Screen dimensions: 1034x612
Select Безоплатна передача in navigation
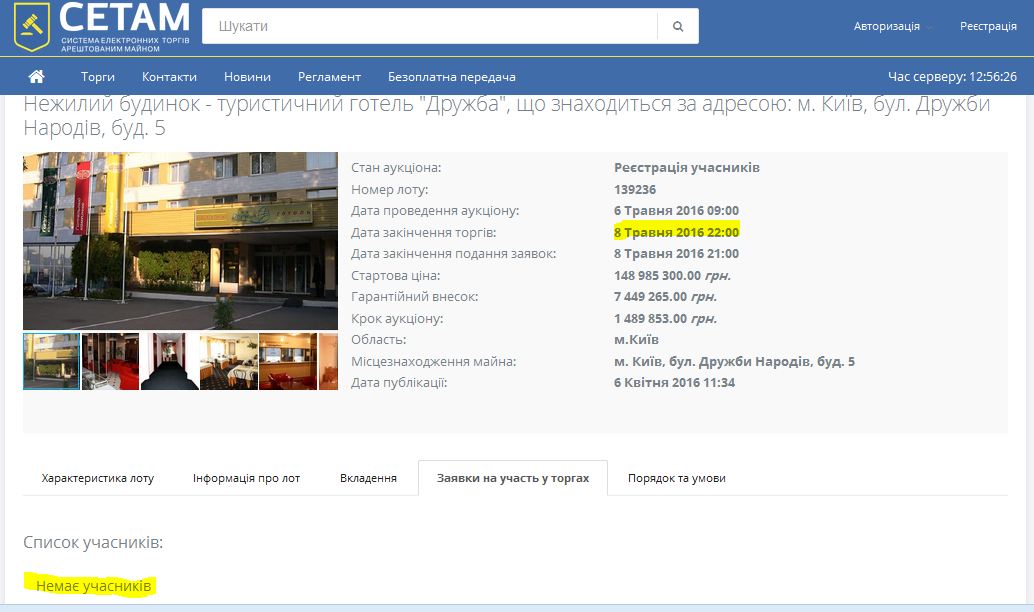tap(452, 77)
